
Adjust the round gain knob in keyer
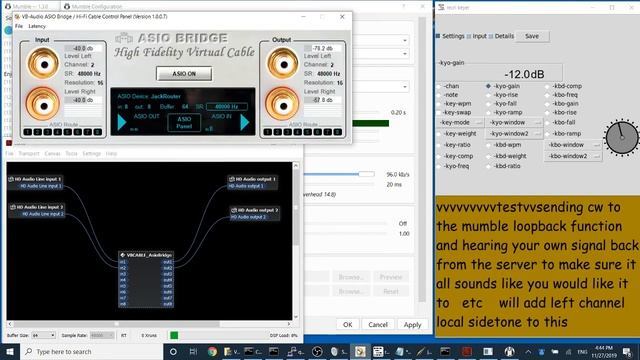pyautogui.click(x=622, y=138)
